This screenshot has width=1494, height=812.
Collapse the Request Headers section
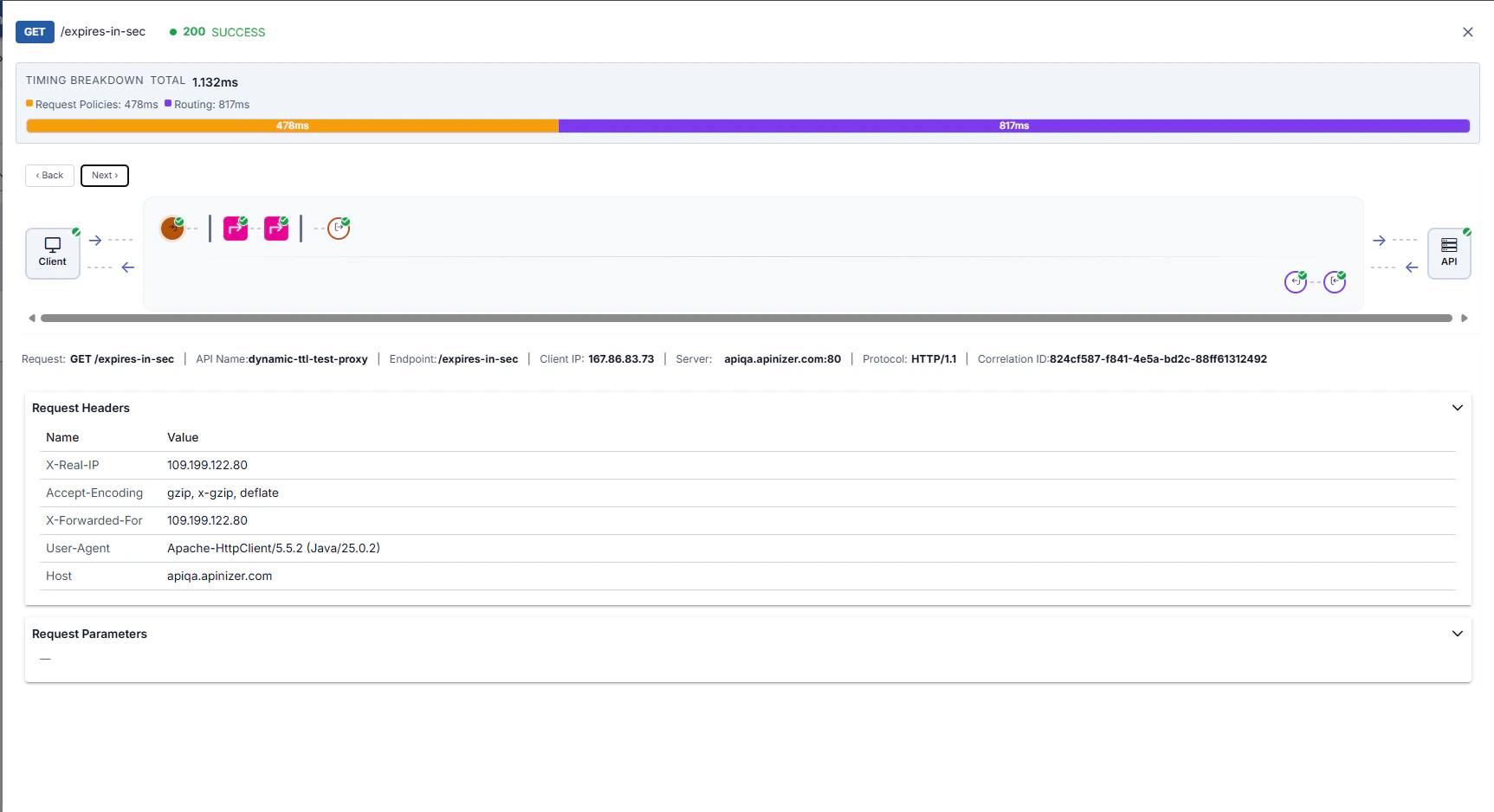point(1458,408)
